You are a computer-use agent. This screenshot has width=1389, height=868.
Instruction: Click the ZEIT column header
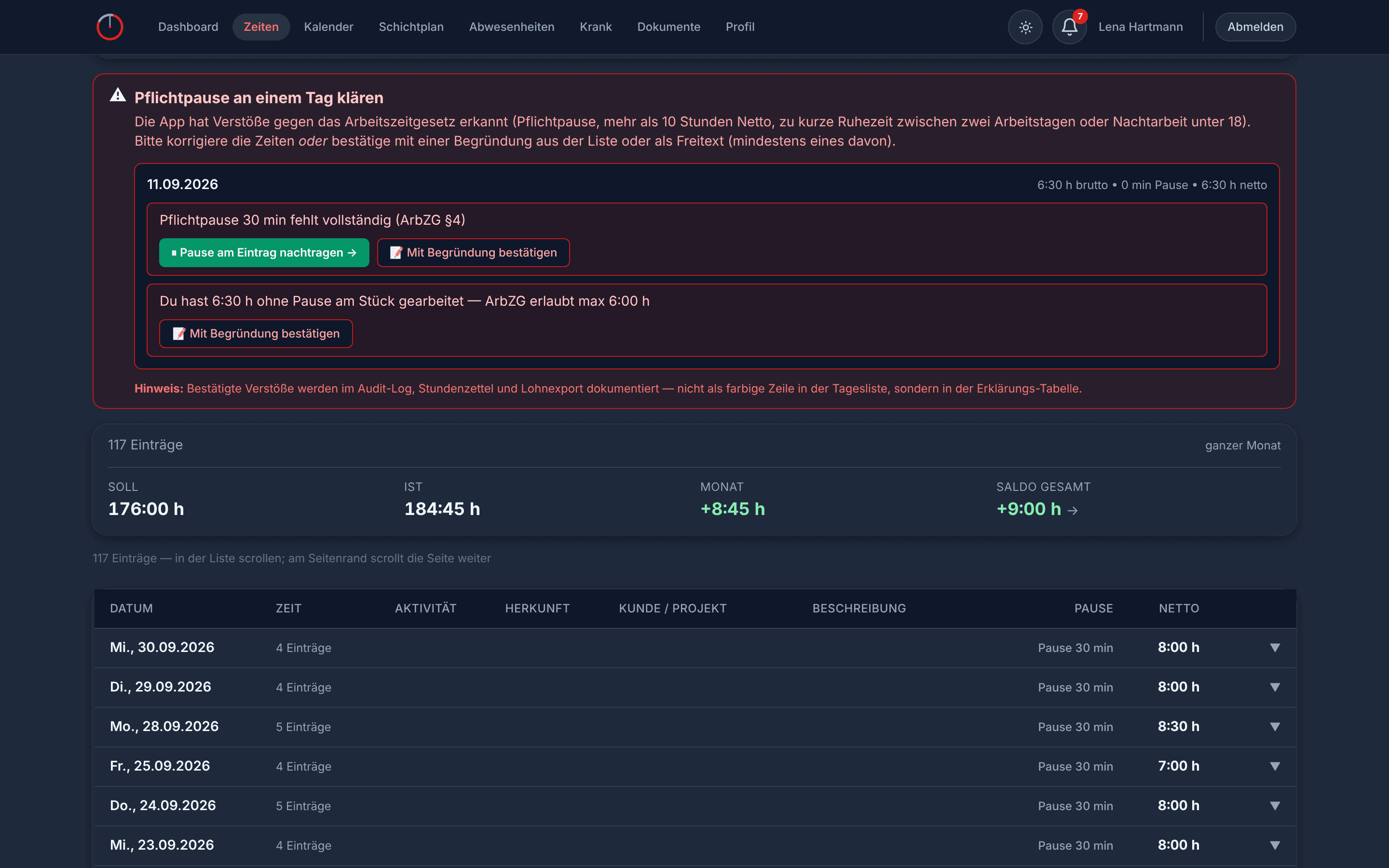click(288, 609)
